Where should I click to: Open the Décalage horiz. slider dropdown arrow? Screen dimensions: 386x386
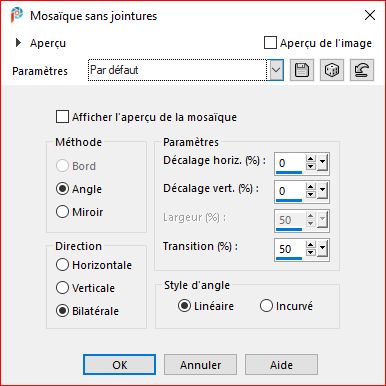pyautogui.click(x=322, y=163)
